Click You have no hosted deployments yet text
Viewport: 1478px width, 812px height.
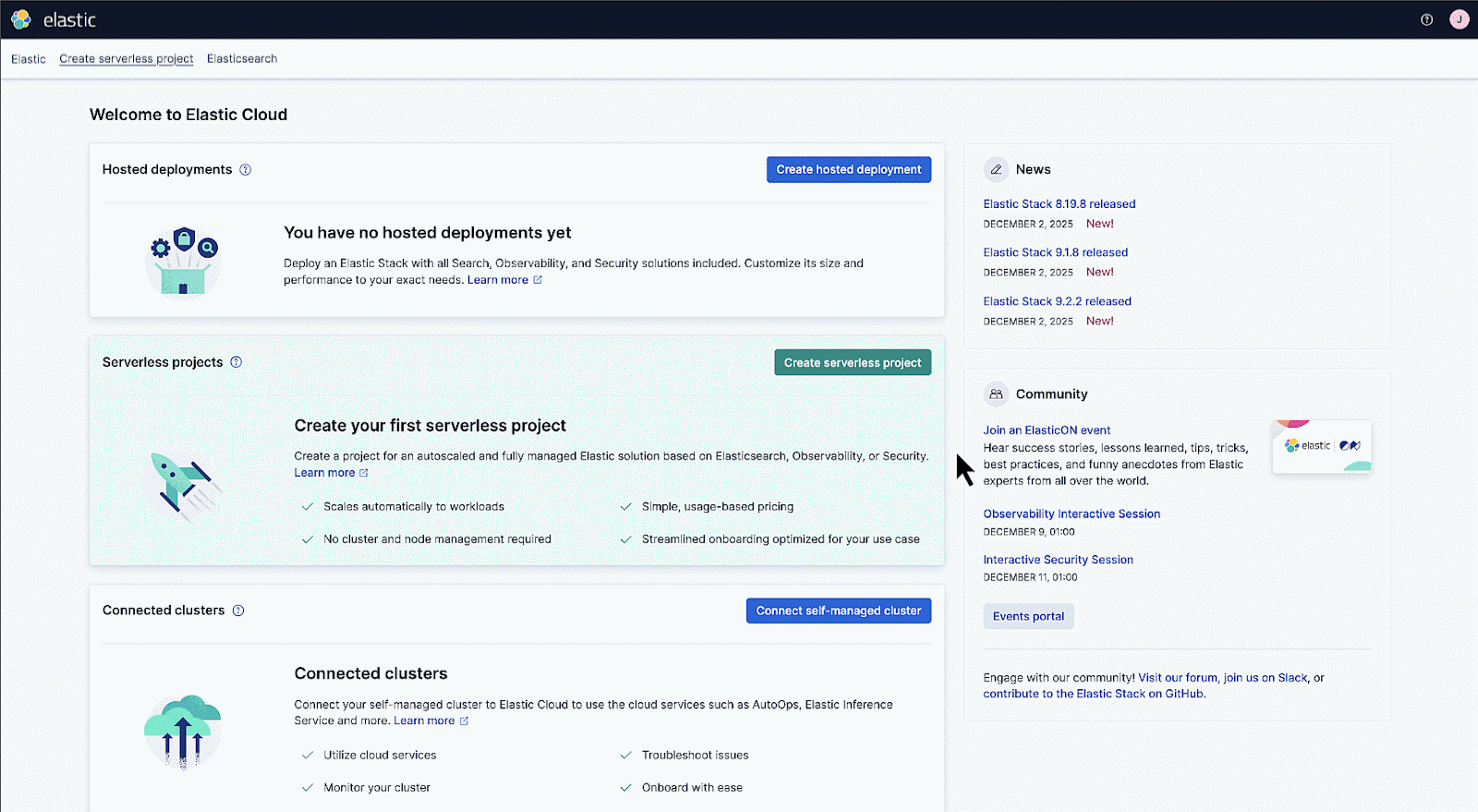coord(428,233)
